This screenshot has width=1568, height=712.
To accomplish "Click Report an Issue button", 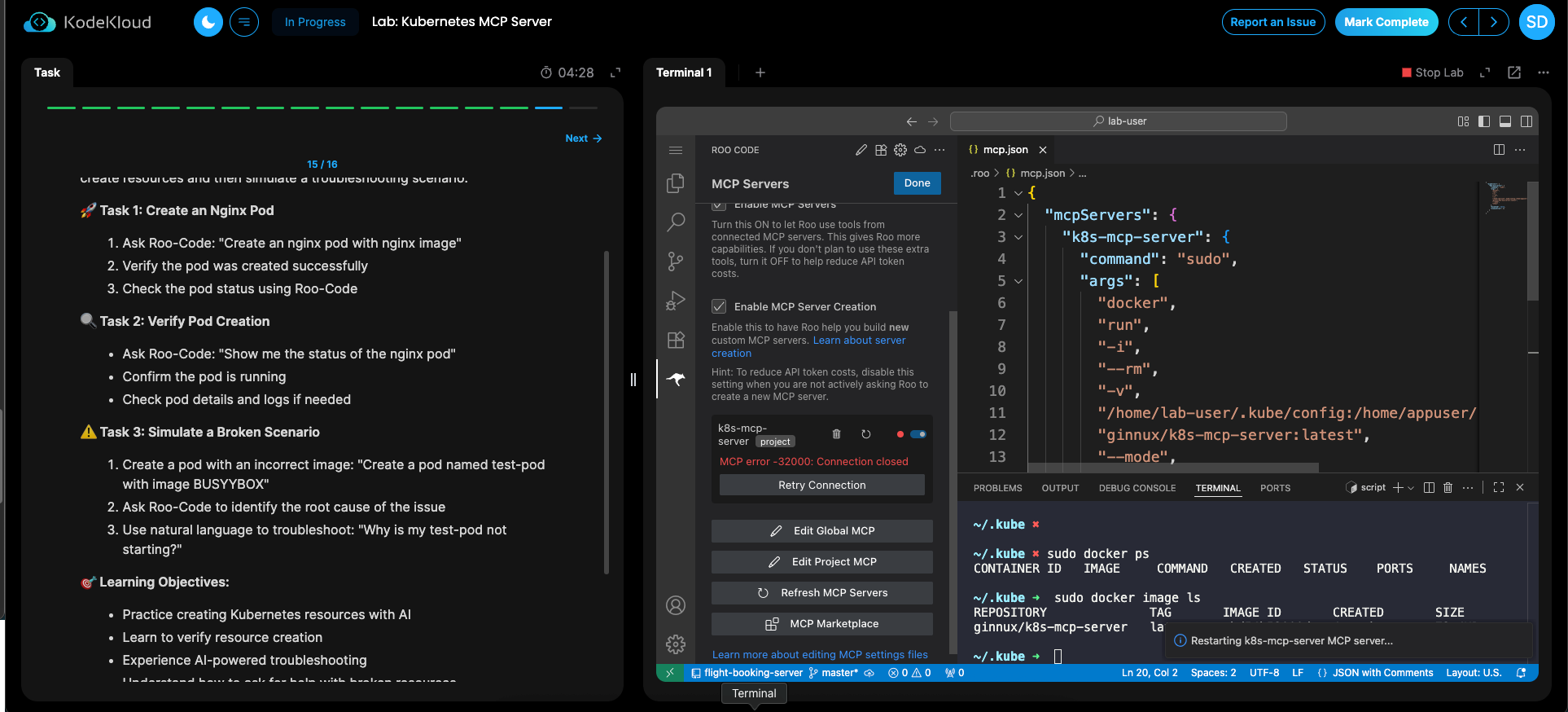I will (1273, 22).
